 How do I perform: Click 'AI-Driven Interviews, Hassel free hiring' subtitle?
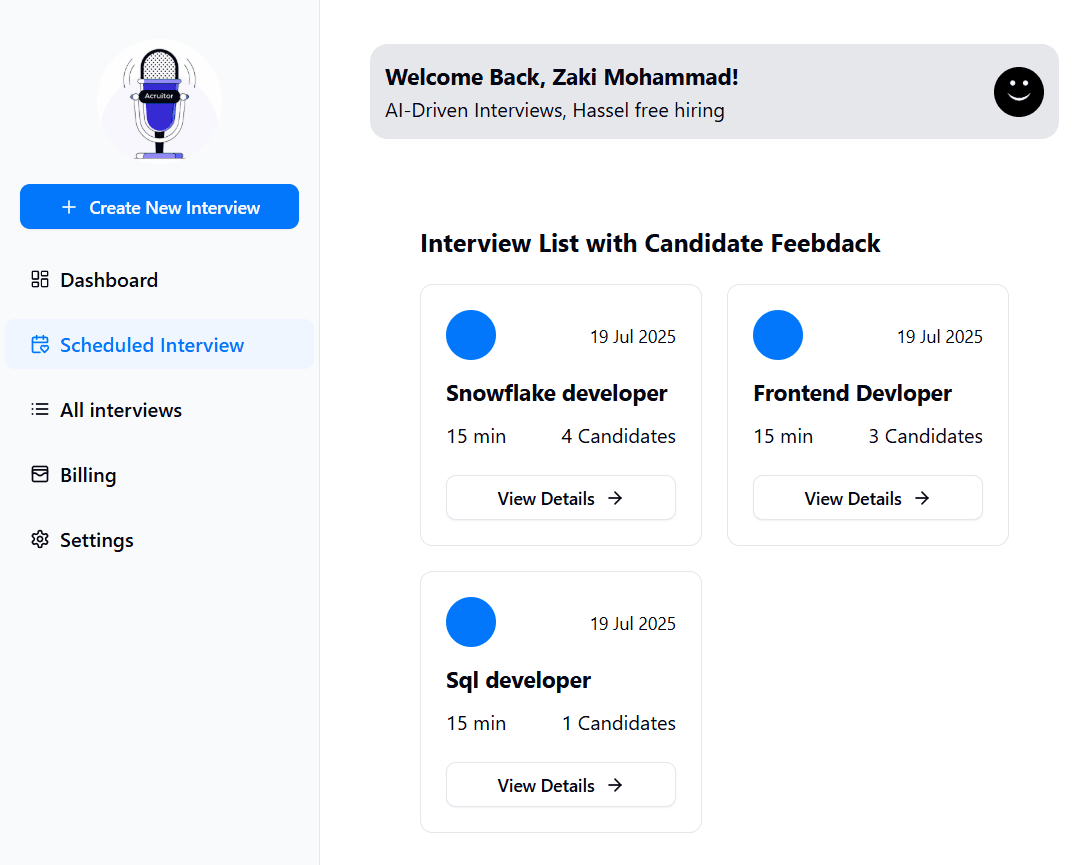(x=555, y=110)
